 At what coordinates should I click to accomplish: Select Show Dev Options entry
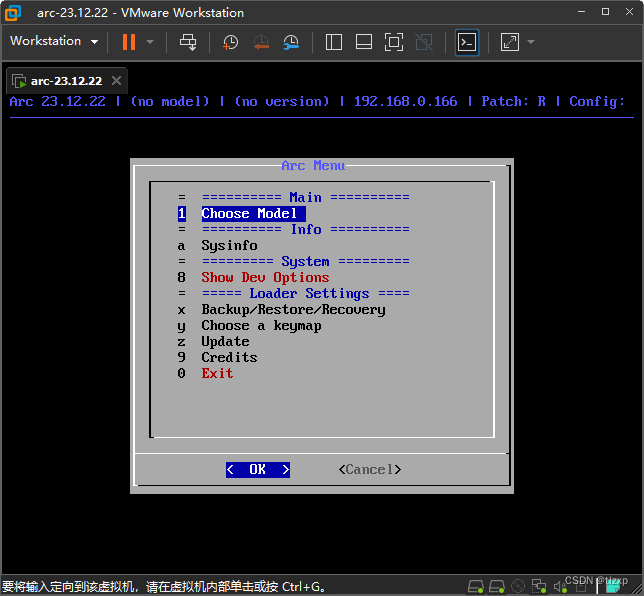click(265, 278)
